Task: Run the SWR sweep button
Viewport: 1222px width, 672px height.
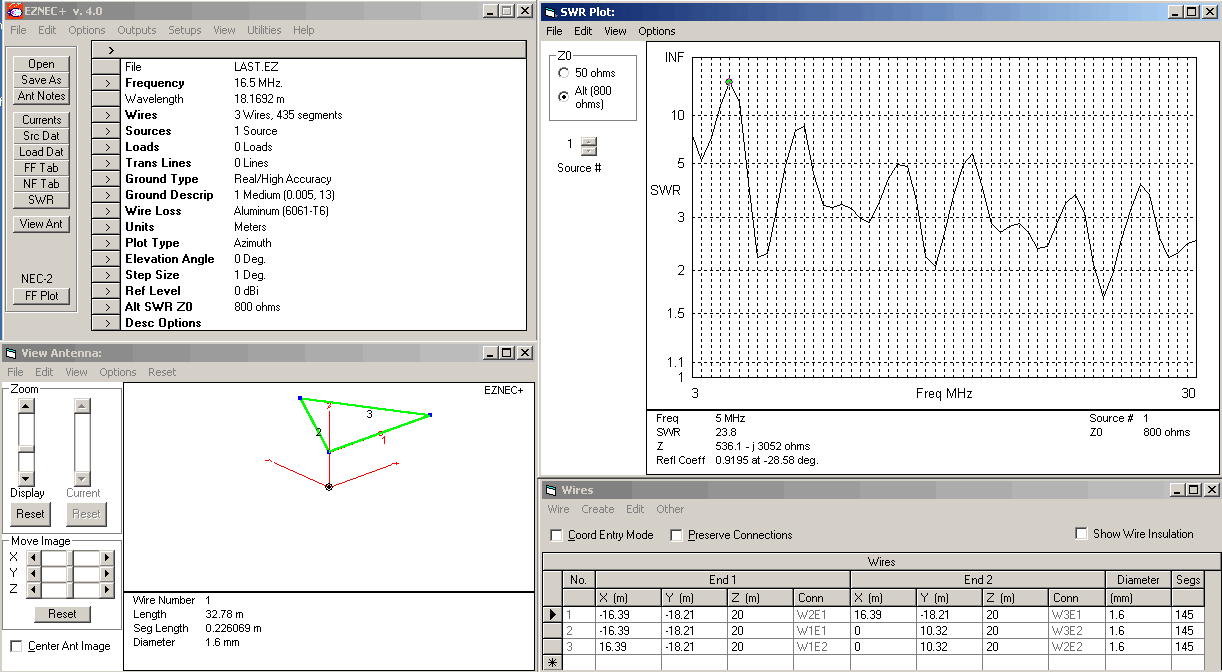Action: coord(41,200)
